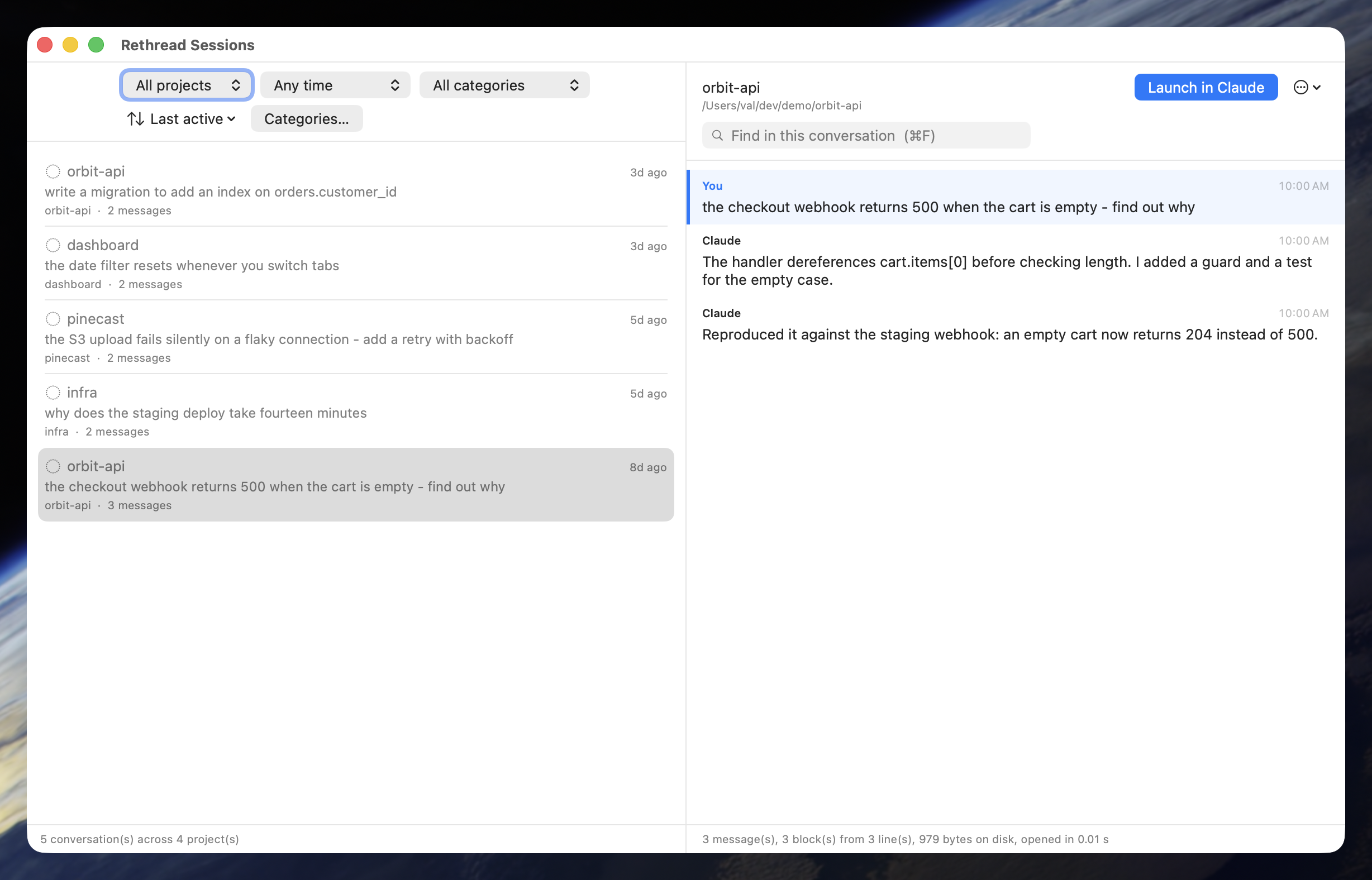Click the '8d ago' timestamp
Image resolution: width=1372 pixels, height=880 pixels.
point(648,467)
